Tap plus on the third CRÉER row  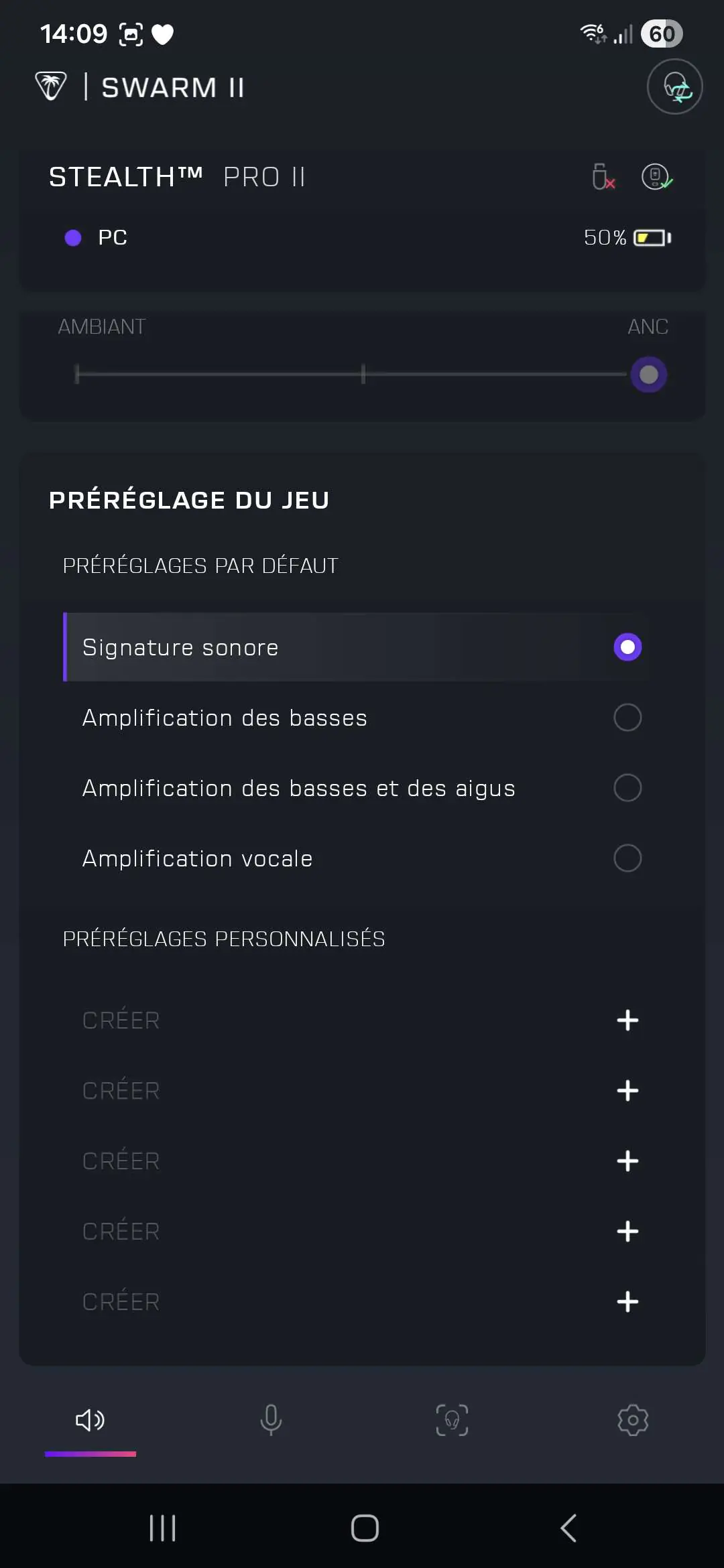click(627, 1161)
